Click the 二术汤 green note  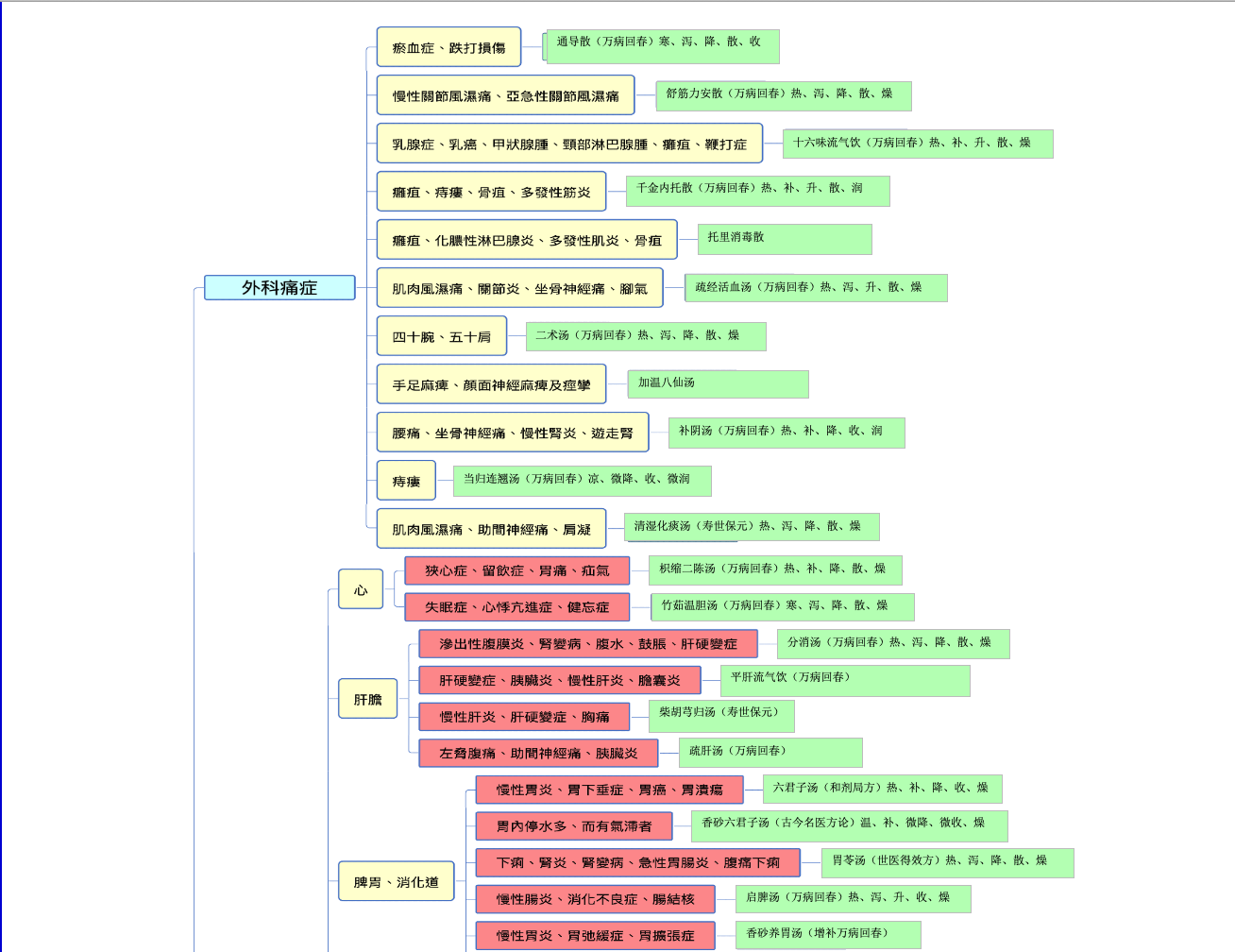[645, 336]
